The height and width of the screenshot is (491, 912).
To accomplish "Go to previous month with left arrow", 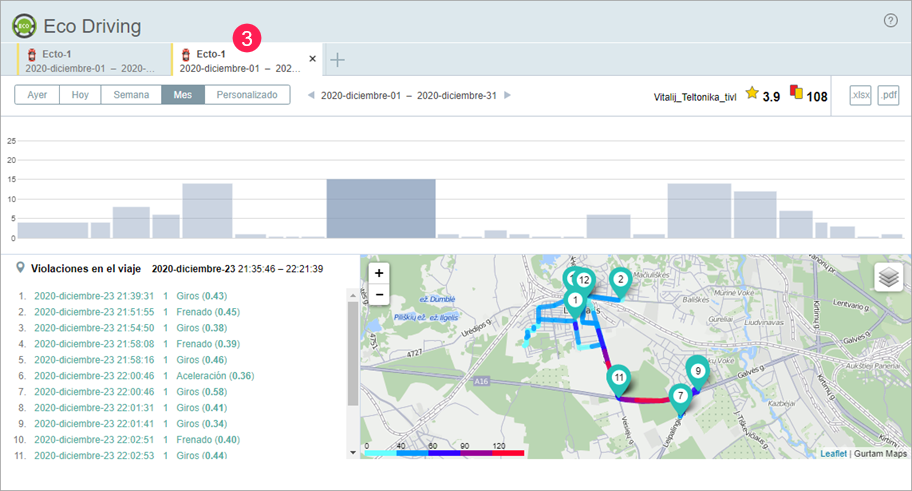I will click(310, 95).
